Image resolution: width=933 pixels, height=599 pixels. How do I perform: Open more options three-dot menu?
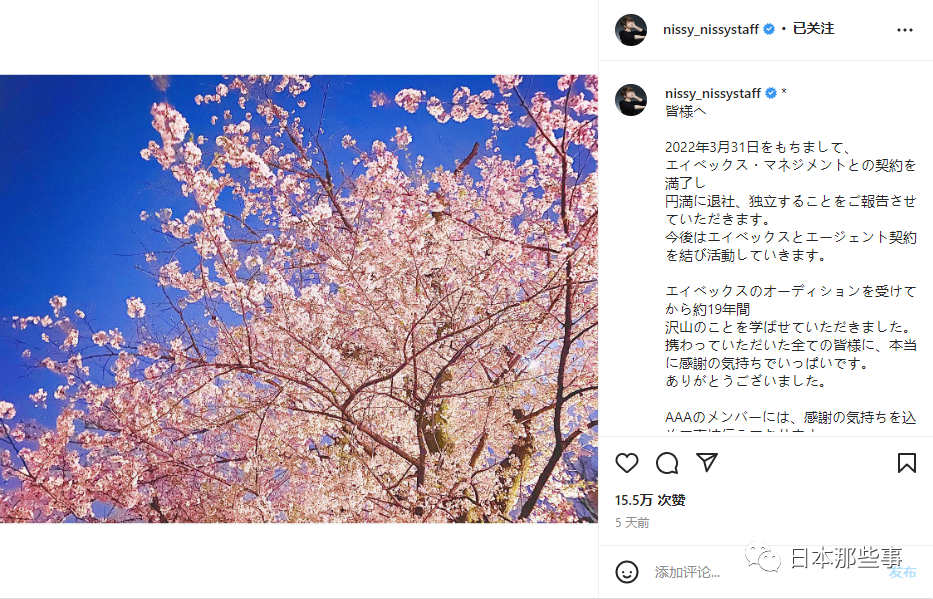905,30
